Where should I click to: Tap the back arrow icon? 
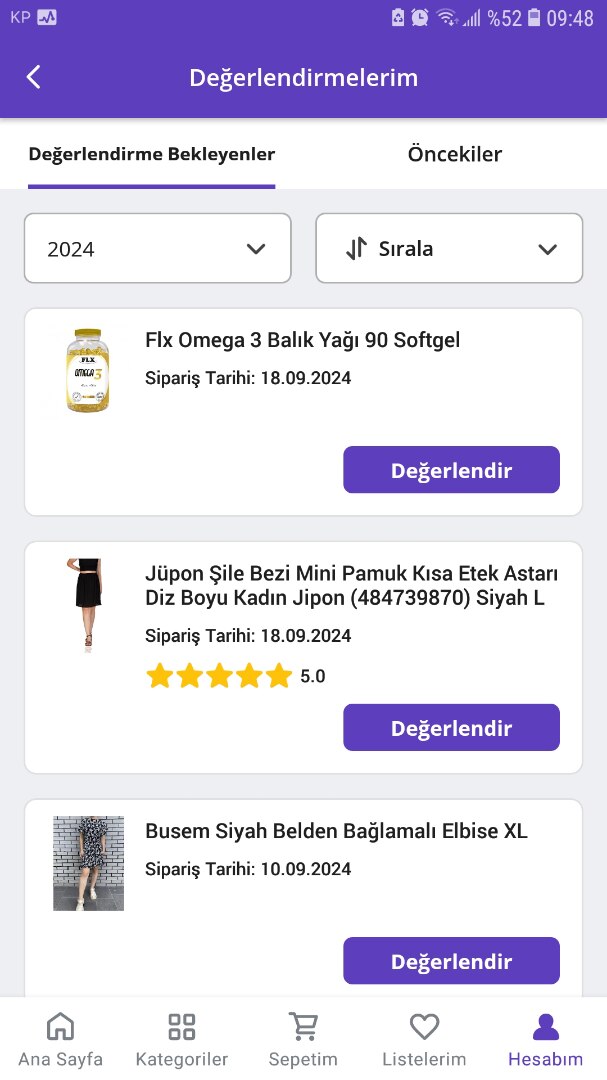[34, 77]
